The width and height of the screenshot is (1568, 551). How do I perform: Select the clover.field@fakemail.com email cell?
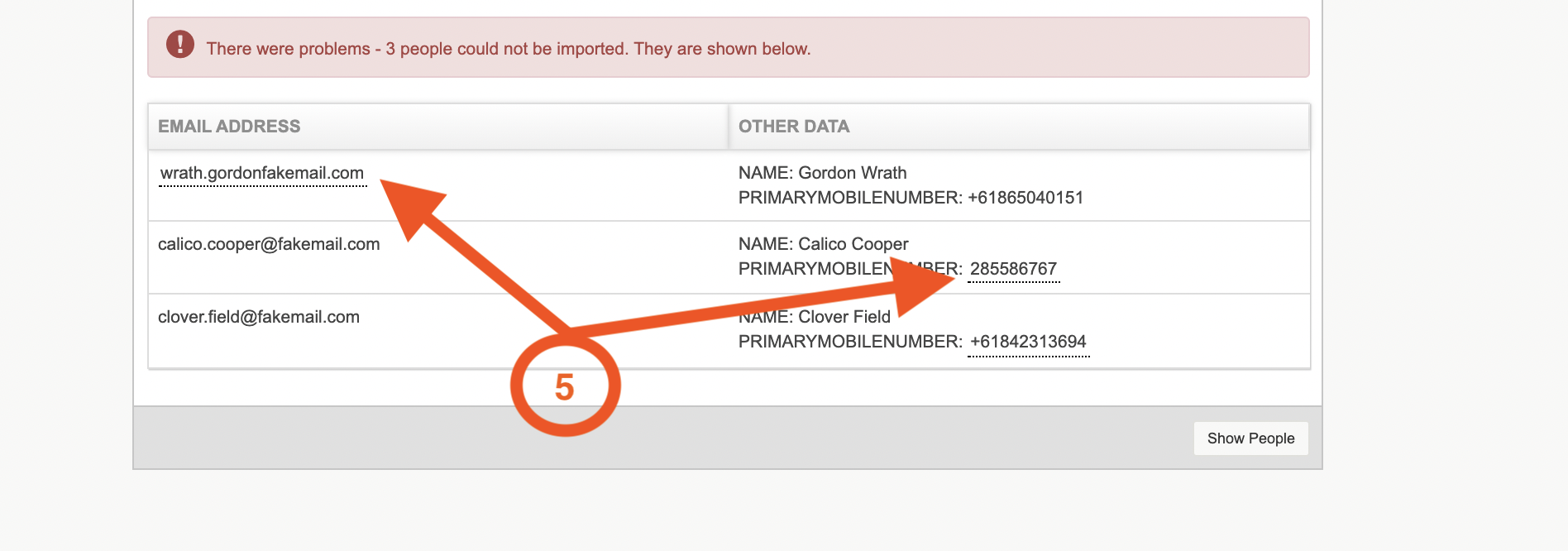point(259,317)
